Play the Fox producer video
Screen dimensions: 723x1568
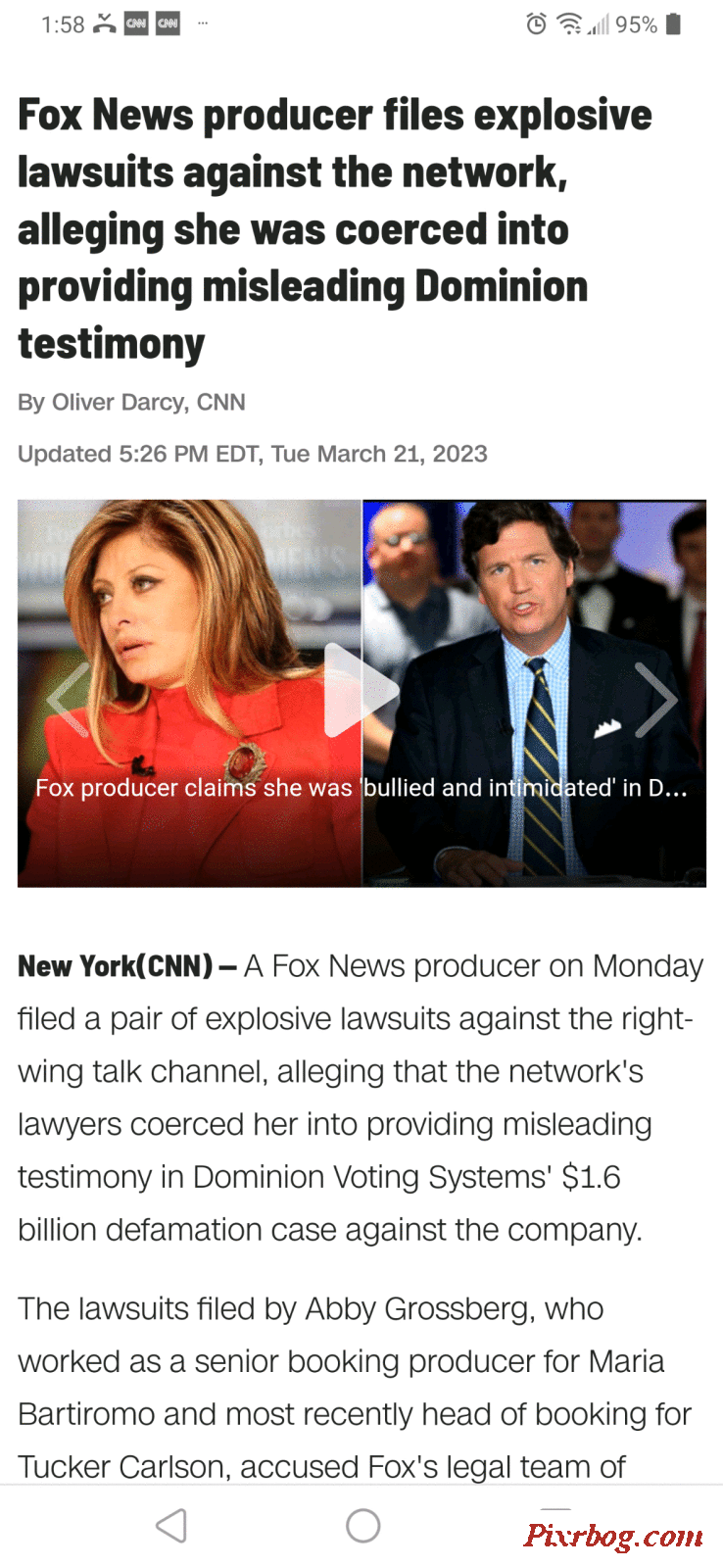[361, 690]
